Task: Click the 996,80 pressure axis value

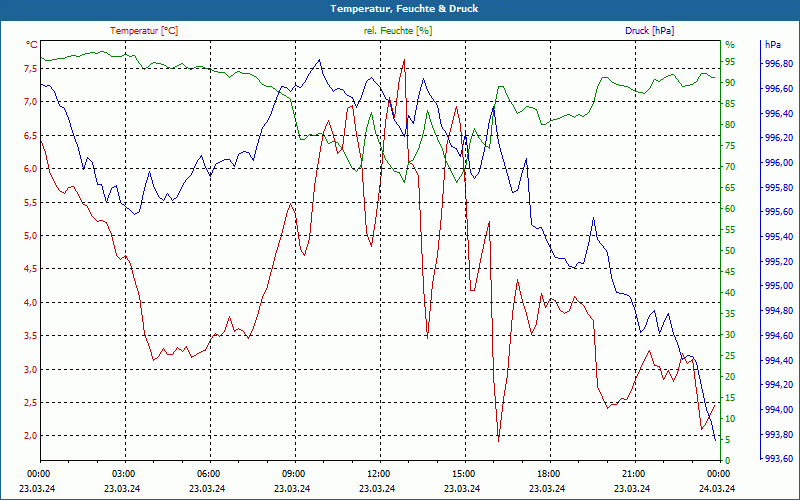Action: click(780, 64)
